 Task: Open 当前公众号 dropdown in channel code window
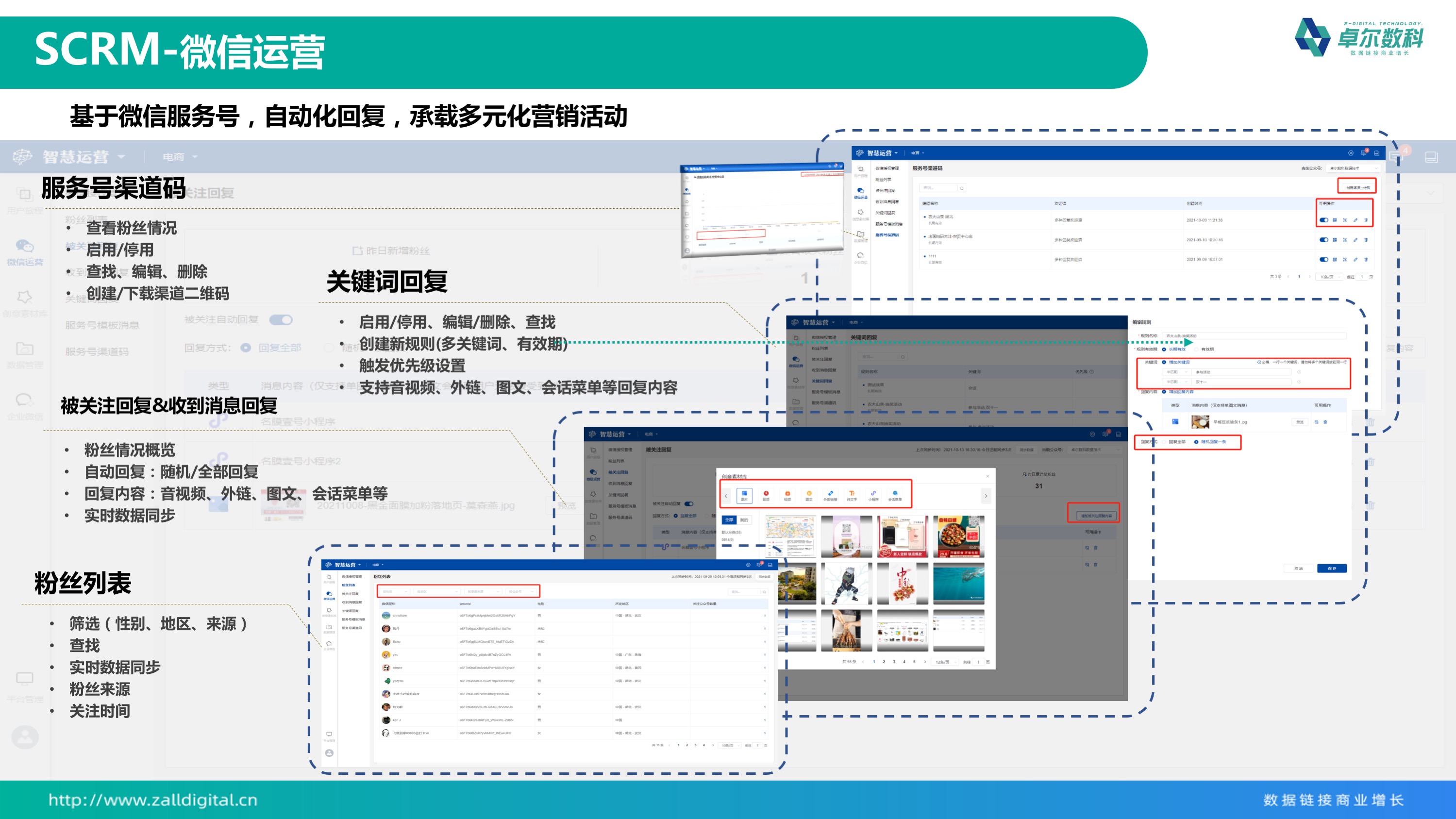(1353, 168)
